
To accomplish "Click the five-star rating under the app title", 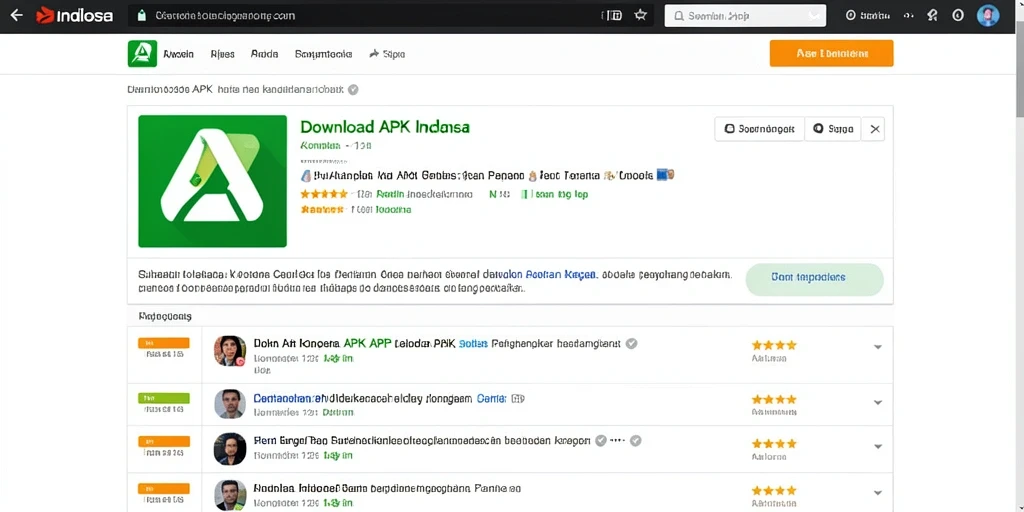I will [x=324, y=194].
